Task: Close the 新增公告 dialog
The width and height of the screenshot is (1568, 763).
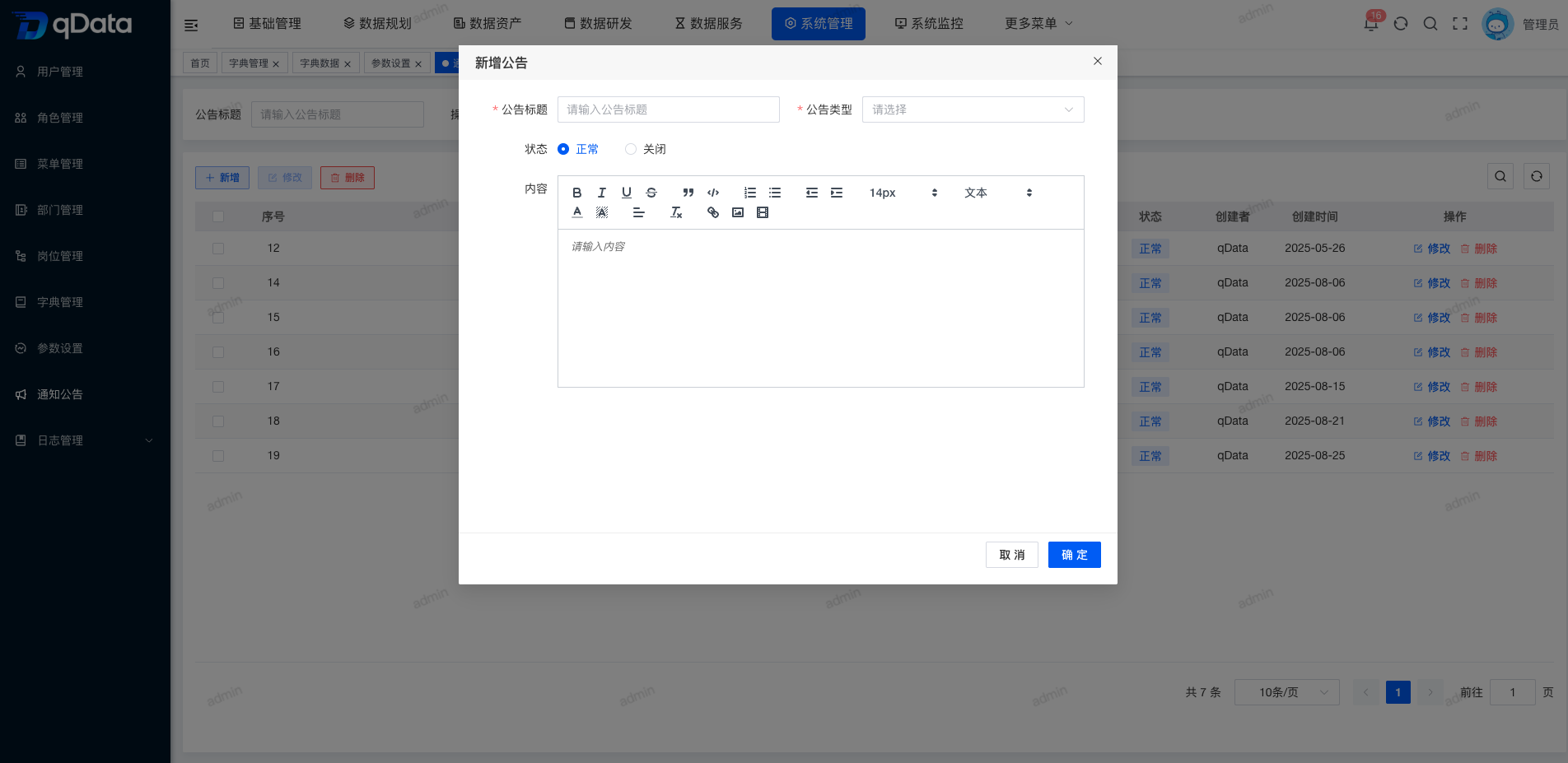Action: click(1098, 61)
